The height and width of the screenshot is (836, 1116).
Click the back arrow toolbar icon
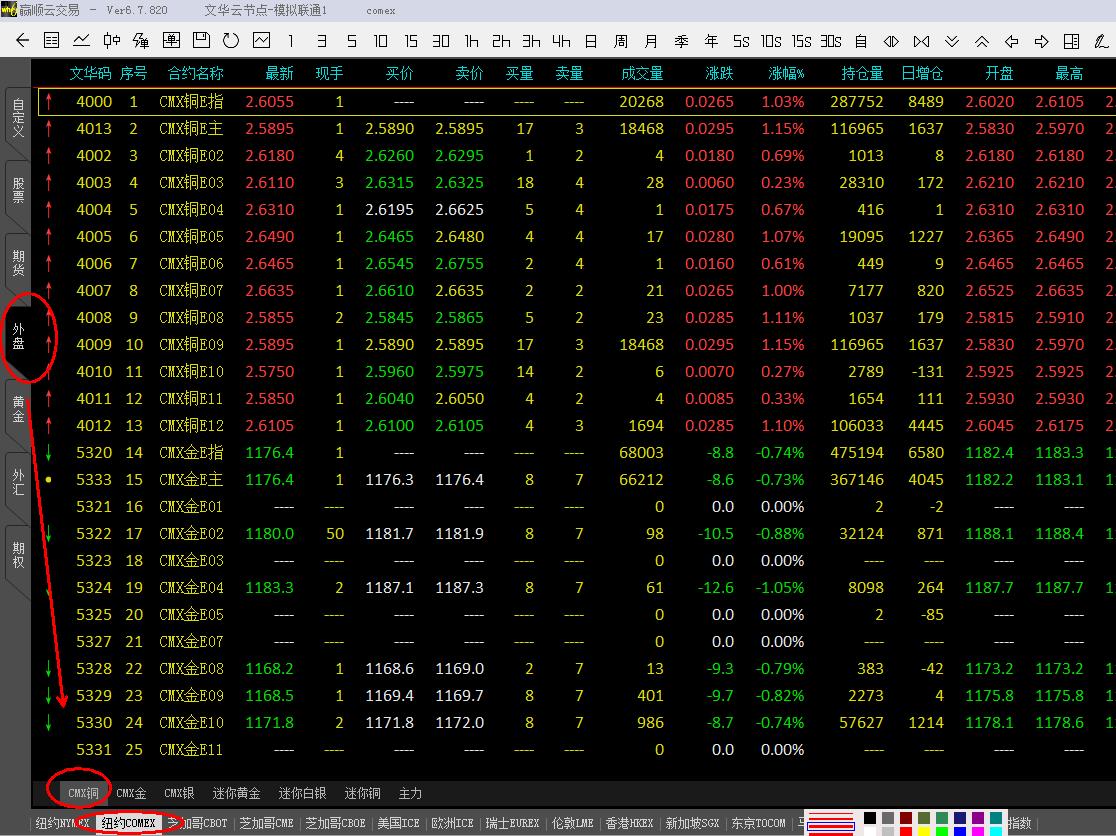click(22, 41)
